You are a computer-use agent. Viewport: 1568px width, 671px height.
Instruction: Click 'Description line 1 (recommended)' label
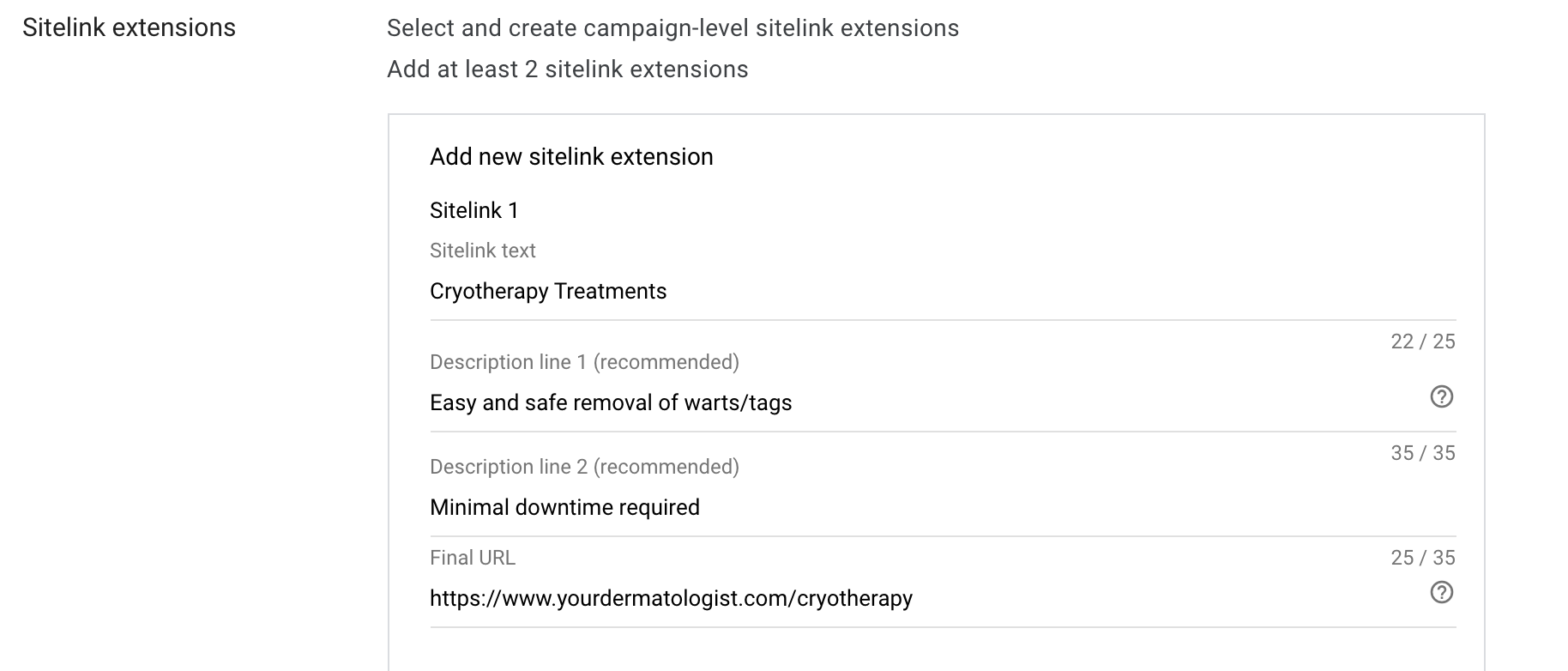(584, 362)
